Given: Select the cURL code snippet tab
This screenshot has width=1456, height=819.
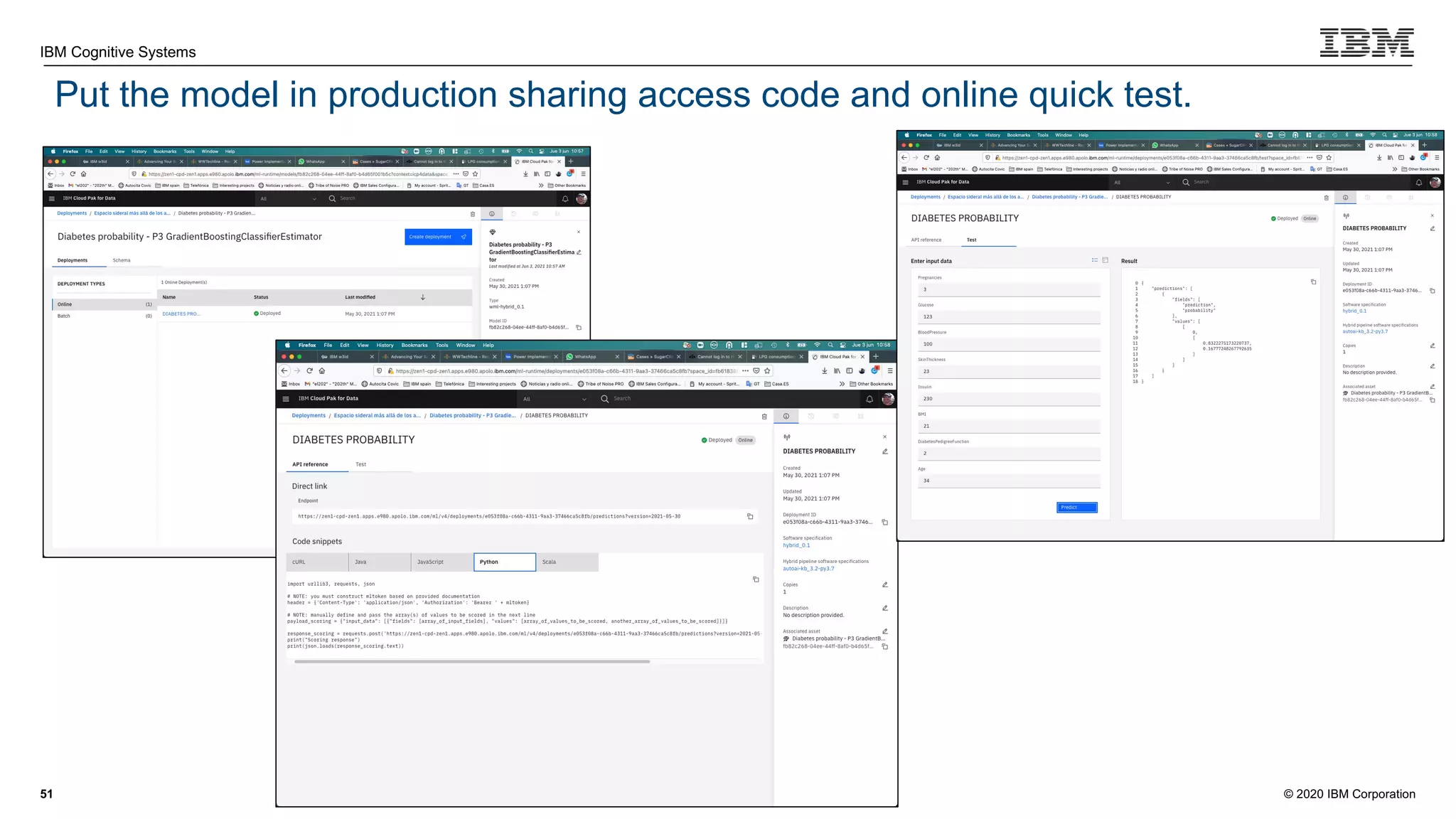Looking at the screenshot, I should pyautogui.click(x=317, y=562).
